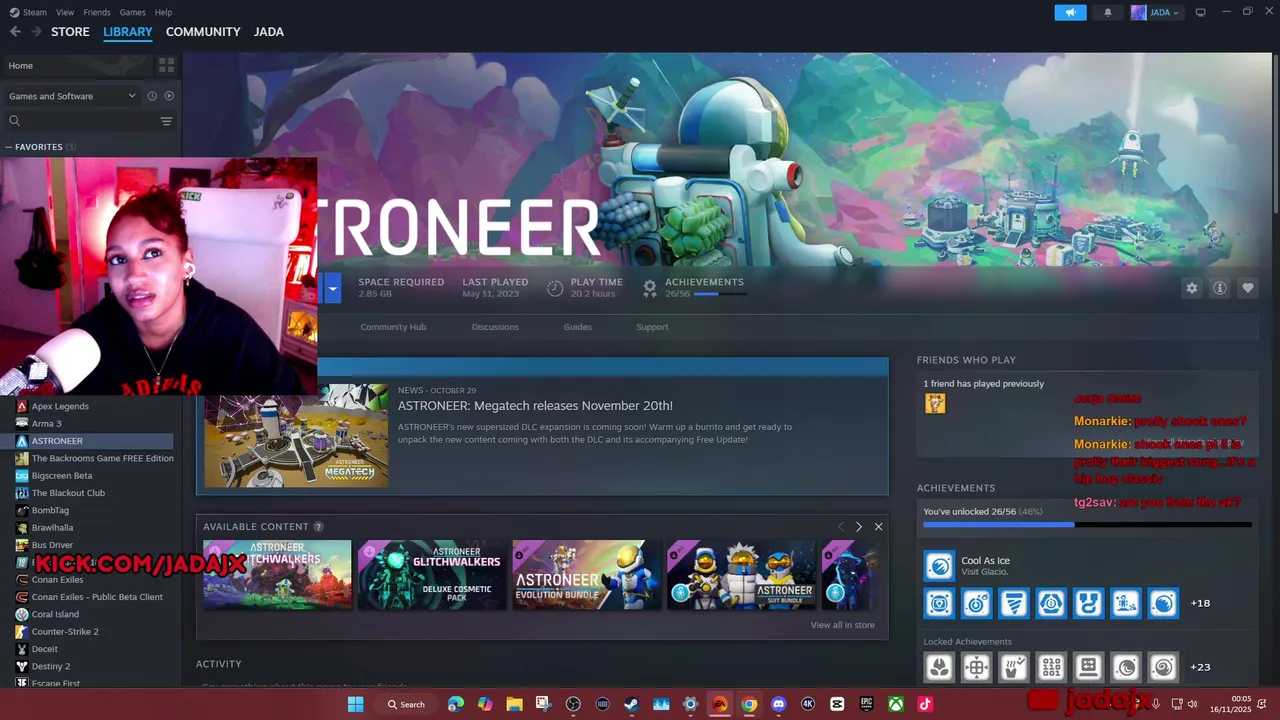This screenshot has height=720, width=1280.
Task: Click the Windows Start button
Action: [x=355, y=704]
